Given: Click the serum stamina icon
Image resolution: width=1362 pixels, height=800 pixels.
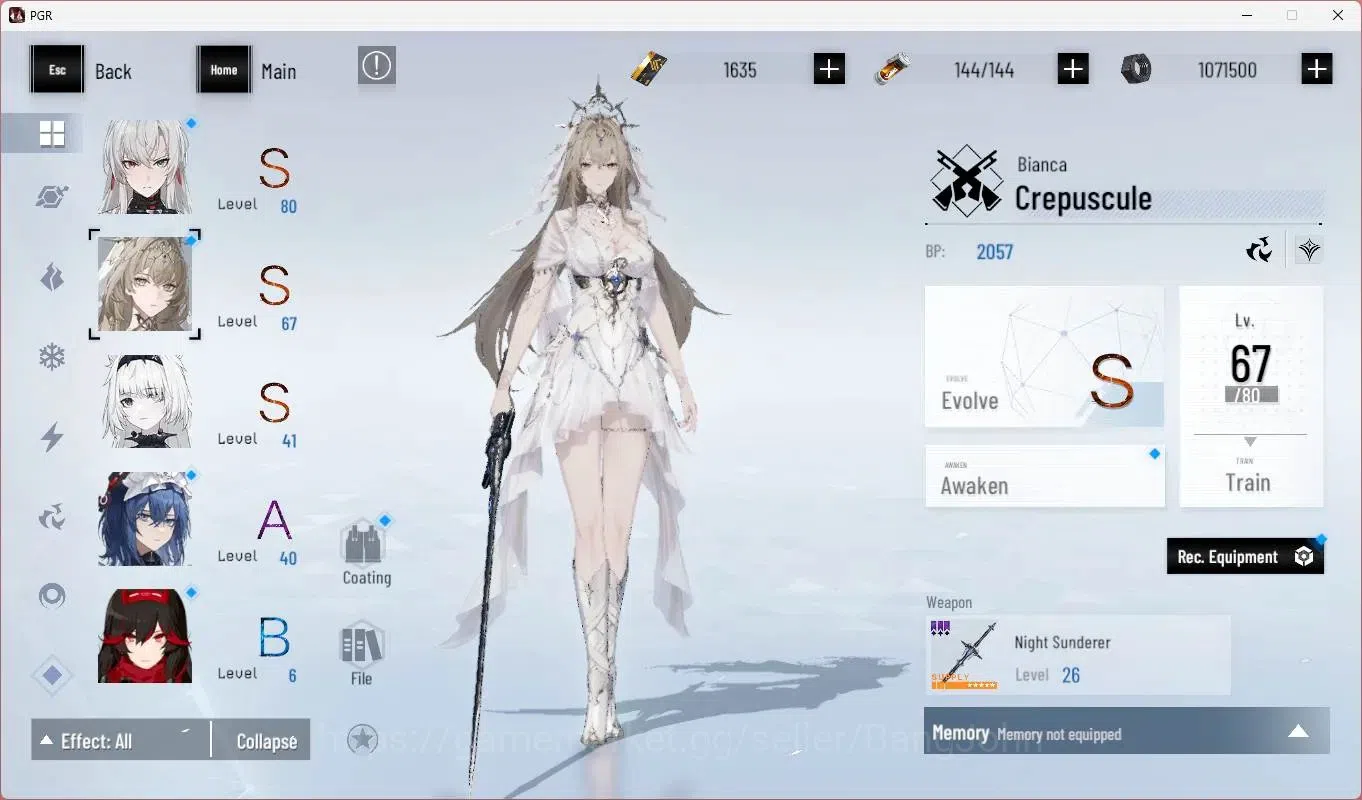Looking at the screenshot, I should click(x=892, y=69).
